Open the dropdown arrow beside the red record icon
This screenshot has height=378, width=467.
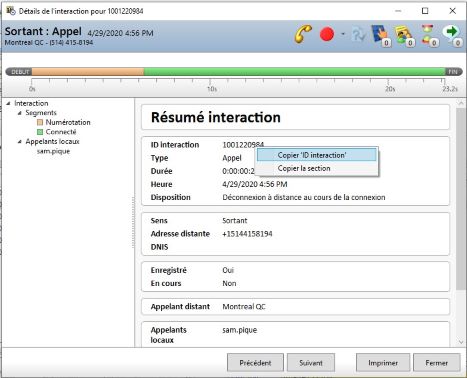point(342,34)
